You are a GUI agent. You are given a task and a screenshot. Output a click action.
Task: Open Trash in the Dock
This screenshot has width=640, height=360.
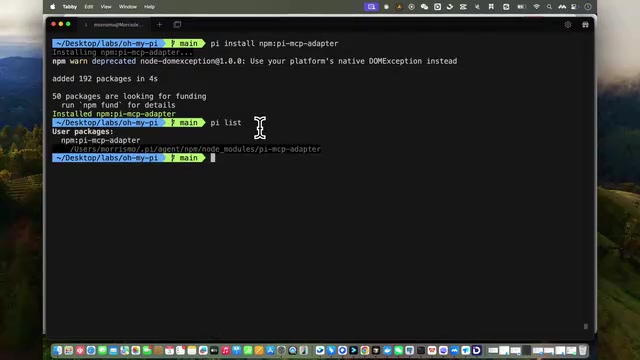click(583, 350)
